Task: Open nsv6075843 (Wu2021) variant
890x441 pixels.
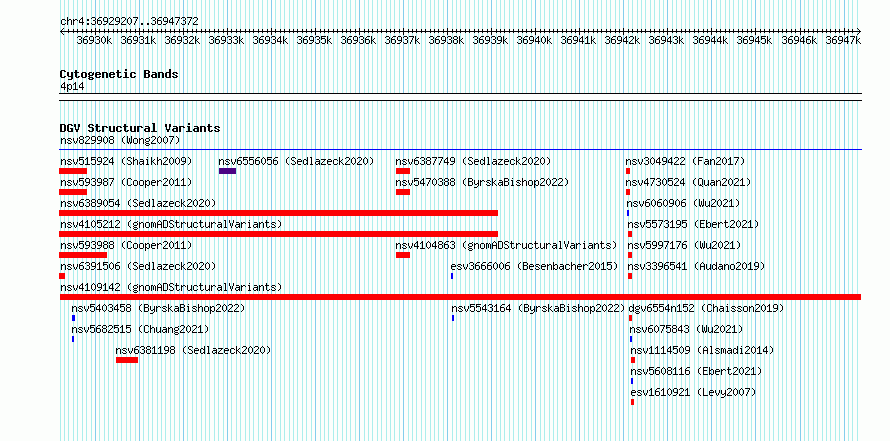Action: click(x=686, y=329)
